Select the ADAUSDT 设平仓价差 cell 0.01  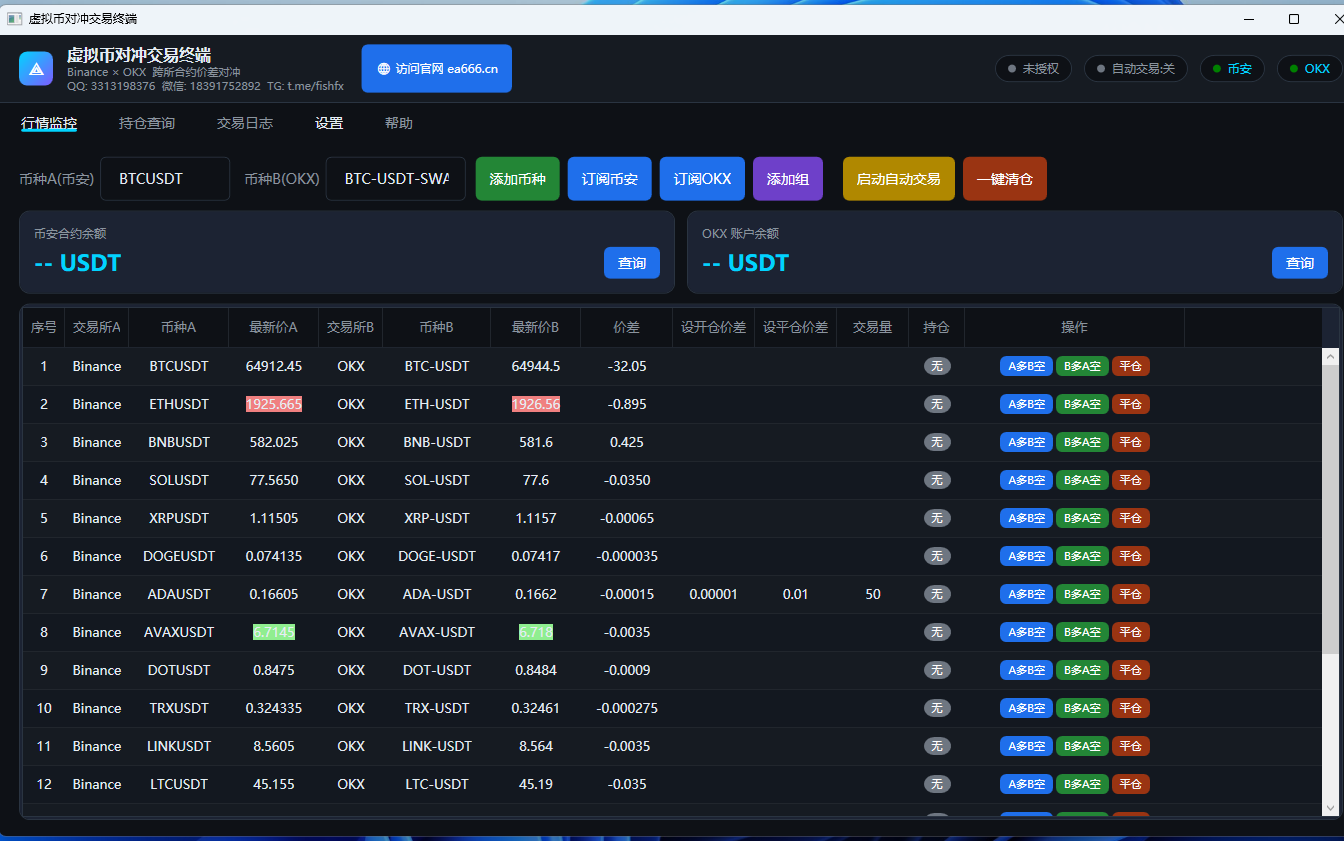tap(796, 594)
